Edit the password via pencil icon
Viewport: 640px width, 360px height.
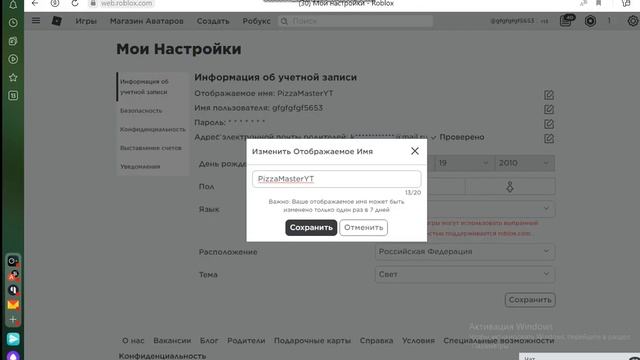pos(549,124)
